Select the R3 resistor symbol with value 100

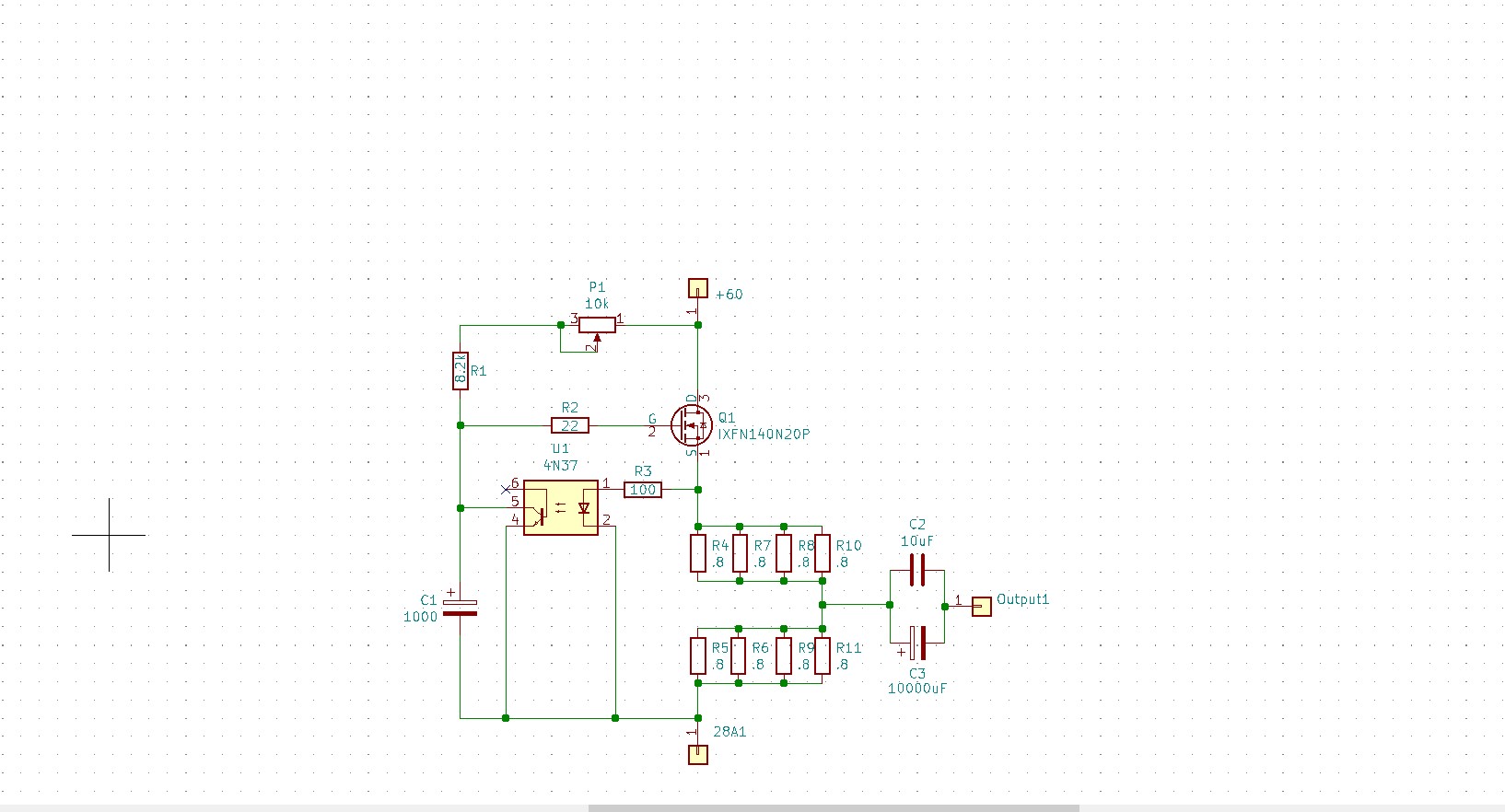(643, 490)
